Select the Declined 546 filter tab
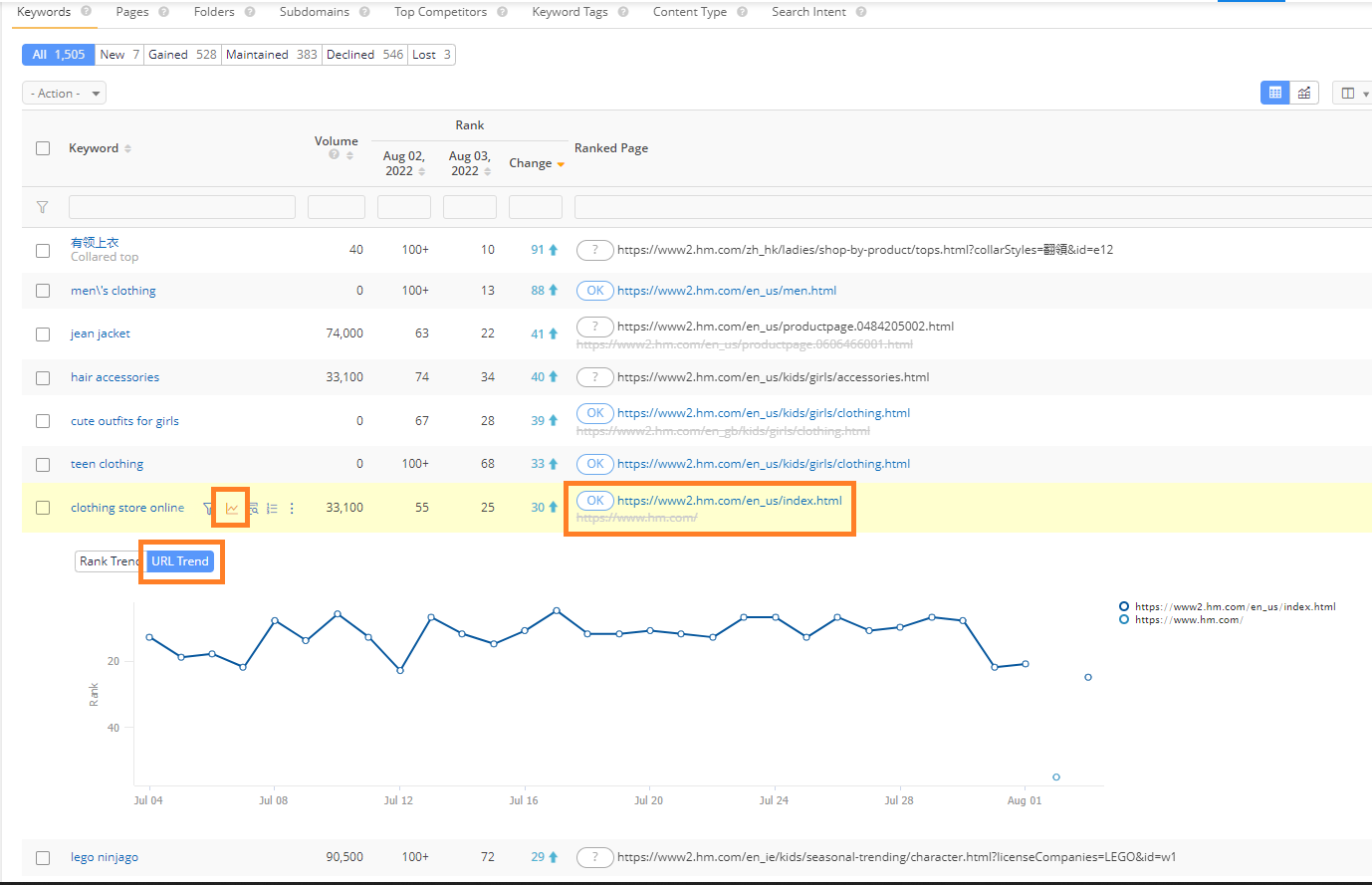 click(x=364, y=55)
